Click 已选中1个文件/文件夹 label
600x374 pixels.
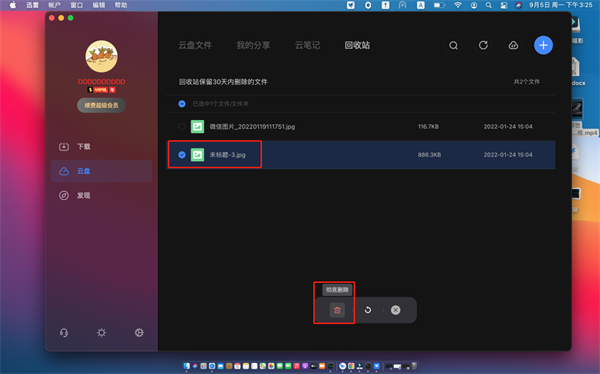[x=220, y=104]
